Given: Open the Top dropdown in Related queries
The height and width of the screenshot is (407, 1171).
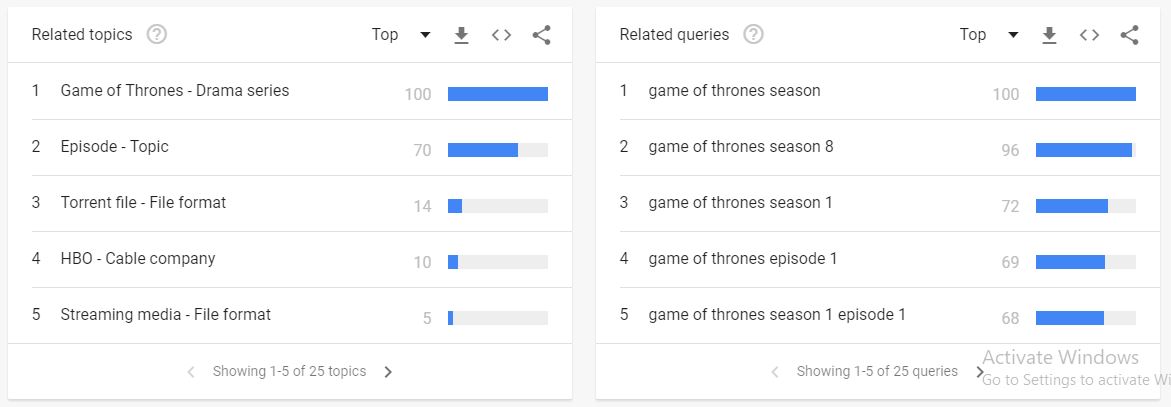Looking at the screenshot, I should [989, 35].
